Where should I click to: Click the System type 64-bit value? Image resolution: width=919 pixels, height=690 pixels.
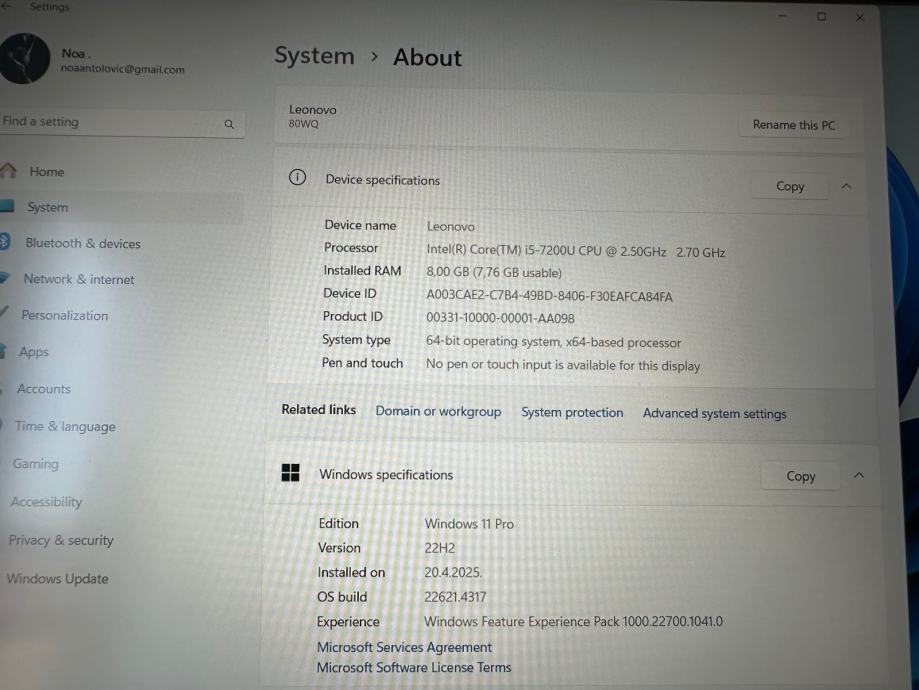(x=553, y=342)
